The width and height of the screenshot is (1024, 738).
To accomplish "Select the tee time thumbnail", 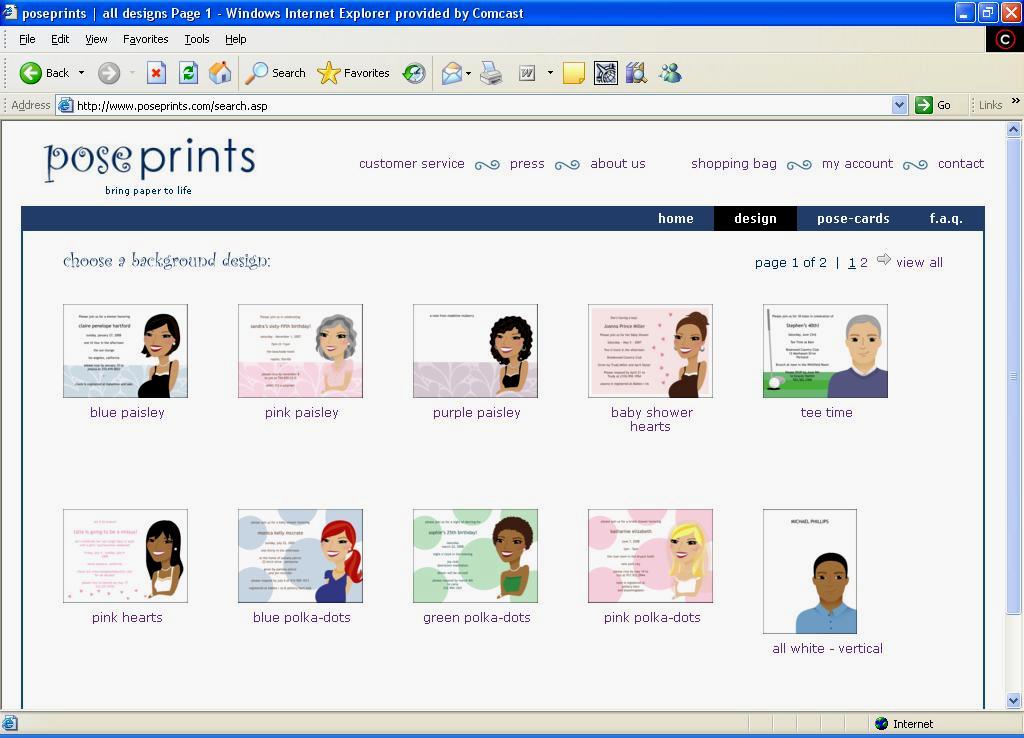I will click(825, 351).
